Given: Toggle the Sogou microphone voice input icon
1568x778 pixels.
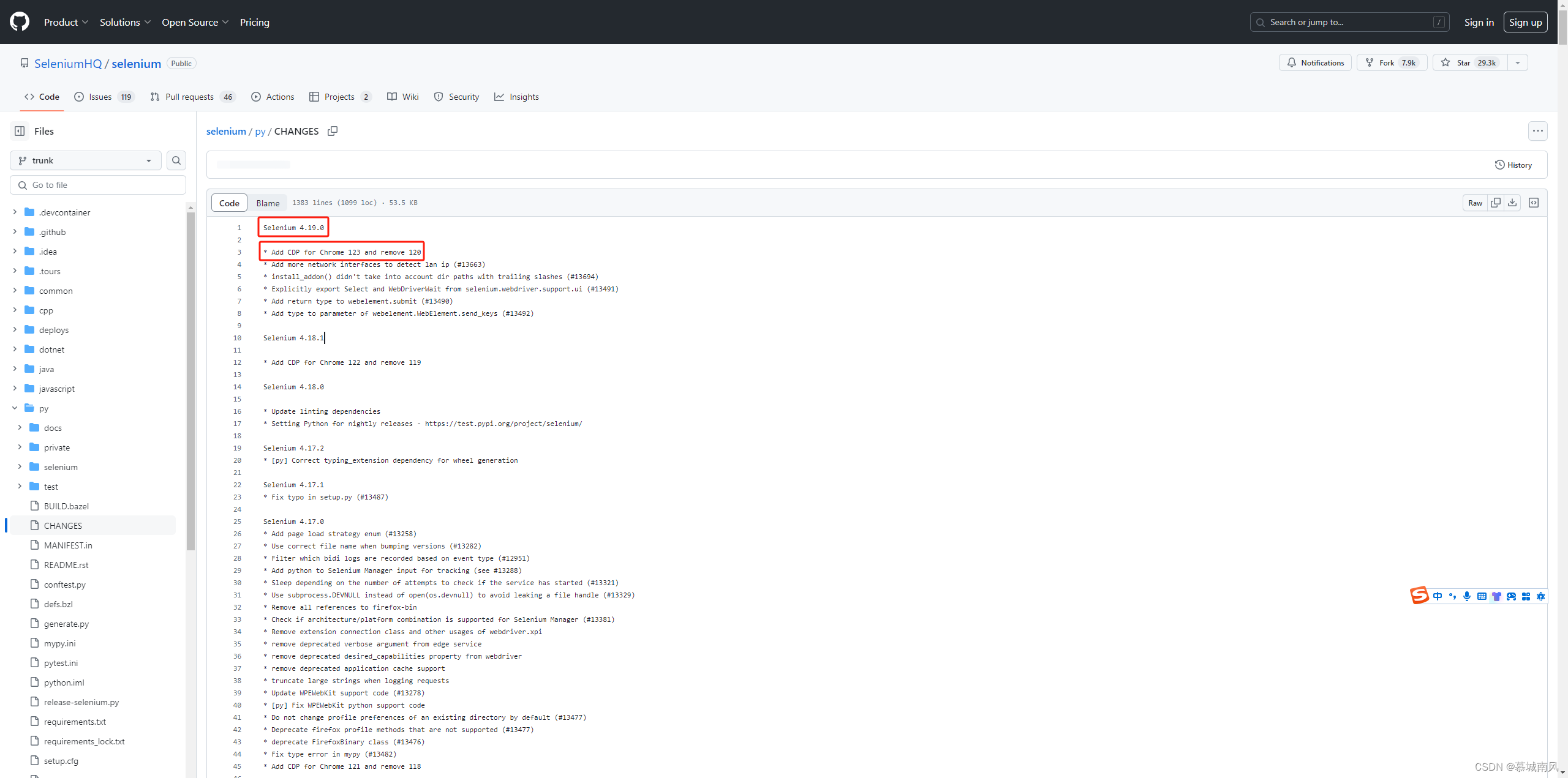Looking at the screenshot, I should tap(1467, 596).
